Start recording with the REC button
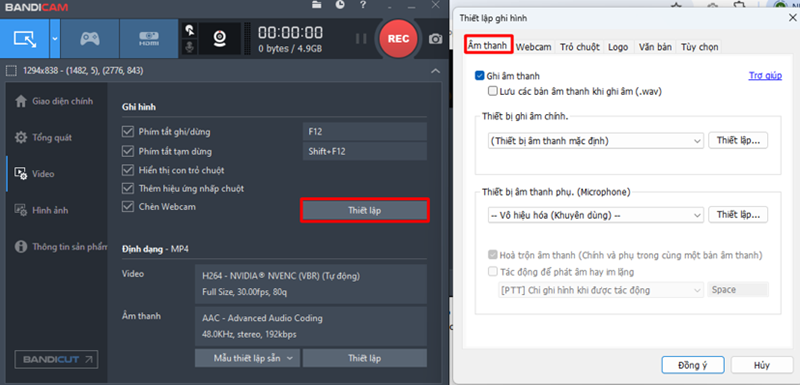The width and height of the screenshot is (800, 385). pyautogui.click(x=398, y=39)
